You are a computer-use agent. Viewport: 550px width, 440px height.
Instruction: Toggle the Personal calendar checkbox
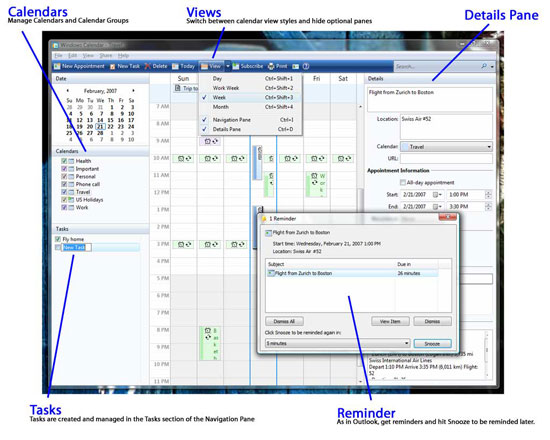64,176
